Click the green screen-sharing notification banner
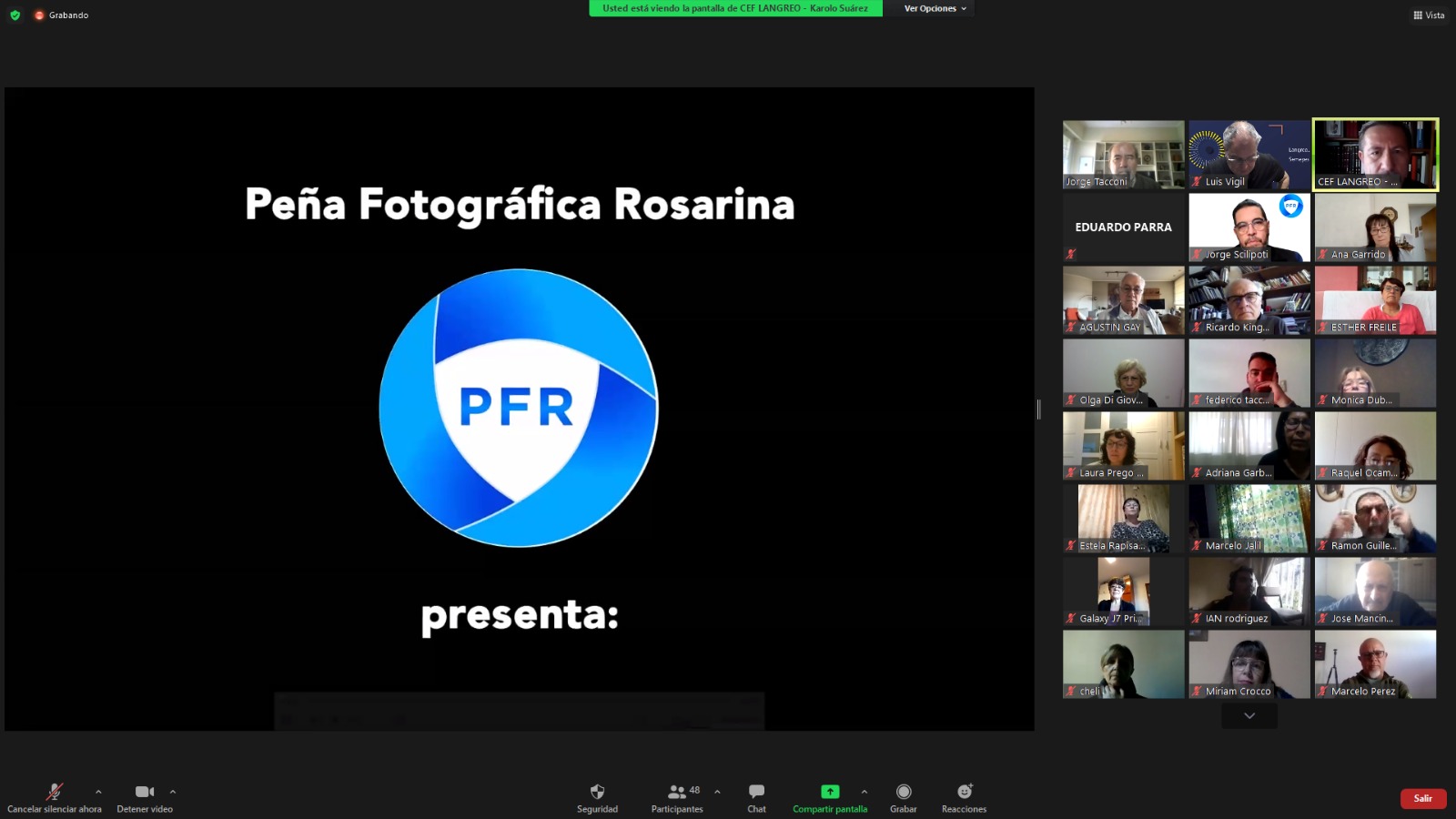Image resolution: width=1456 pixels, height=819 pixels. coord(735,8)
